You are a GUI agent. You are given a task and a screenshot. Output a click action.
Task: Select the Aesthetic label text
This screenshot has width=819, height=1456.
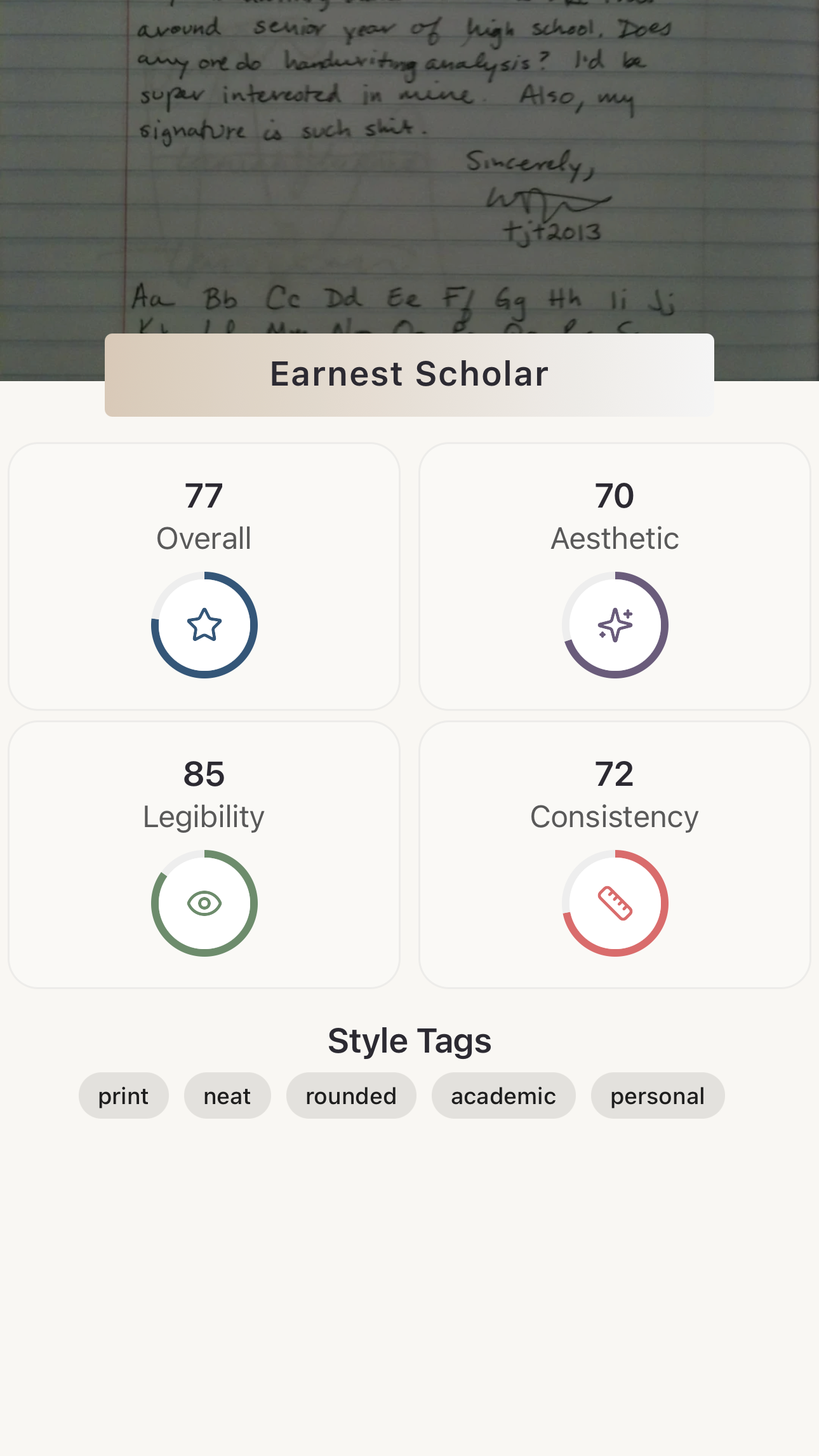coord(615,539)
